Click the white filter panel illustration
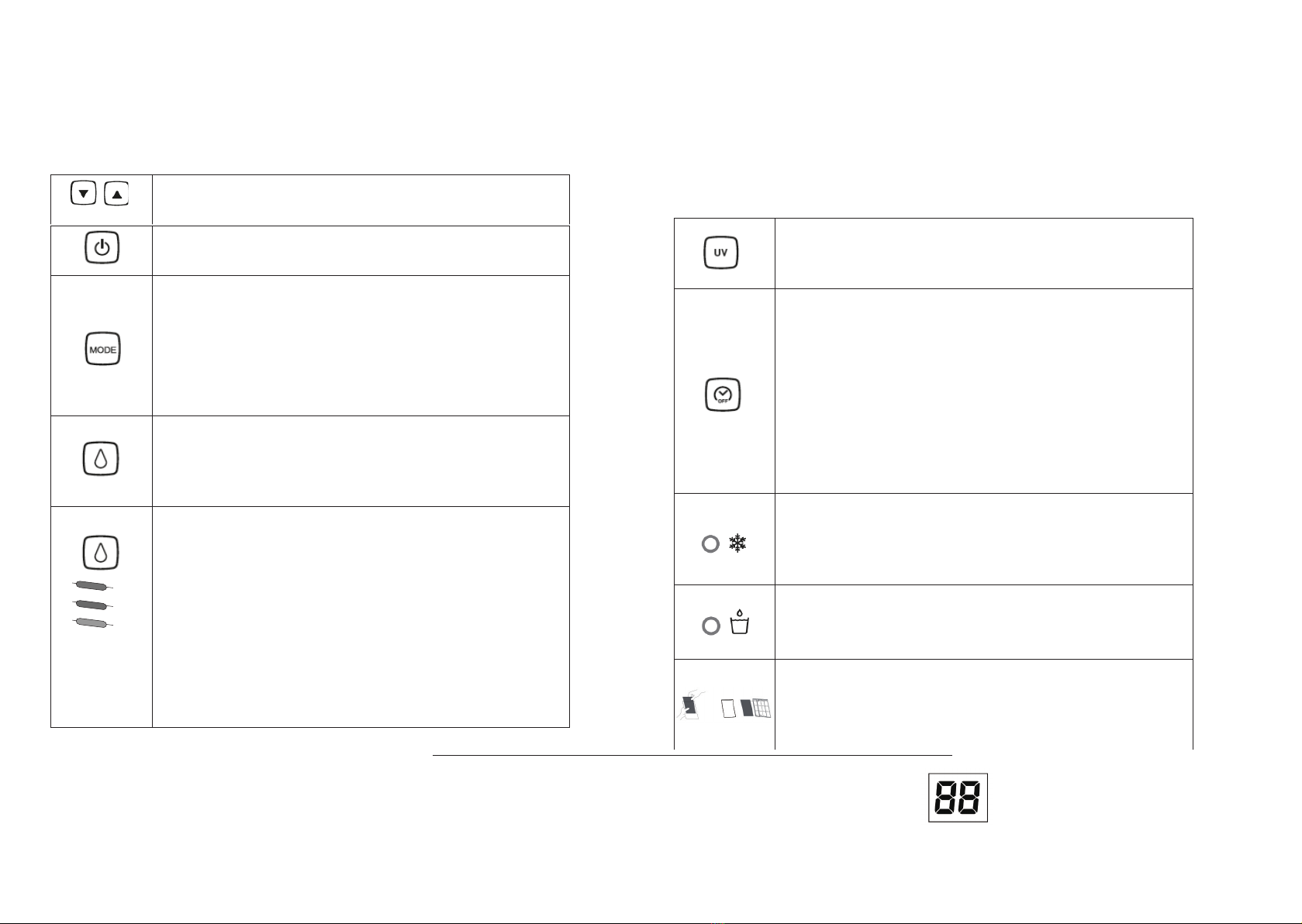 [x=727, y=709]
